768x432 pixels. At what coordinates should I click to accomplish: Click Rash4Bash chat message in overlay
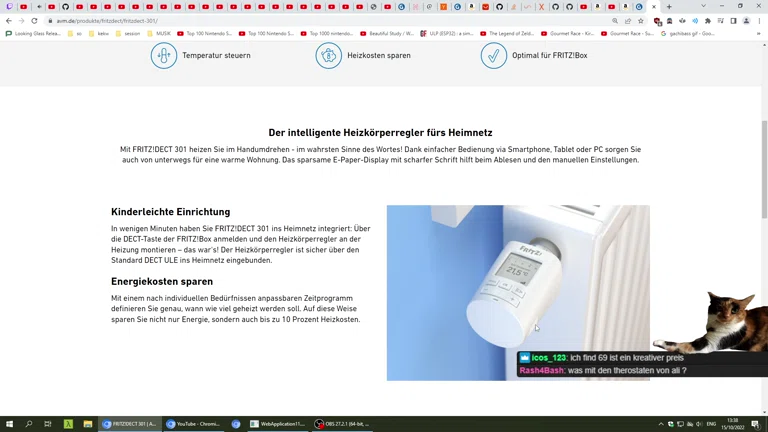(x=603, y=371)
